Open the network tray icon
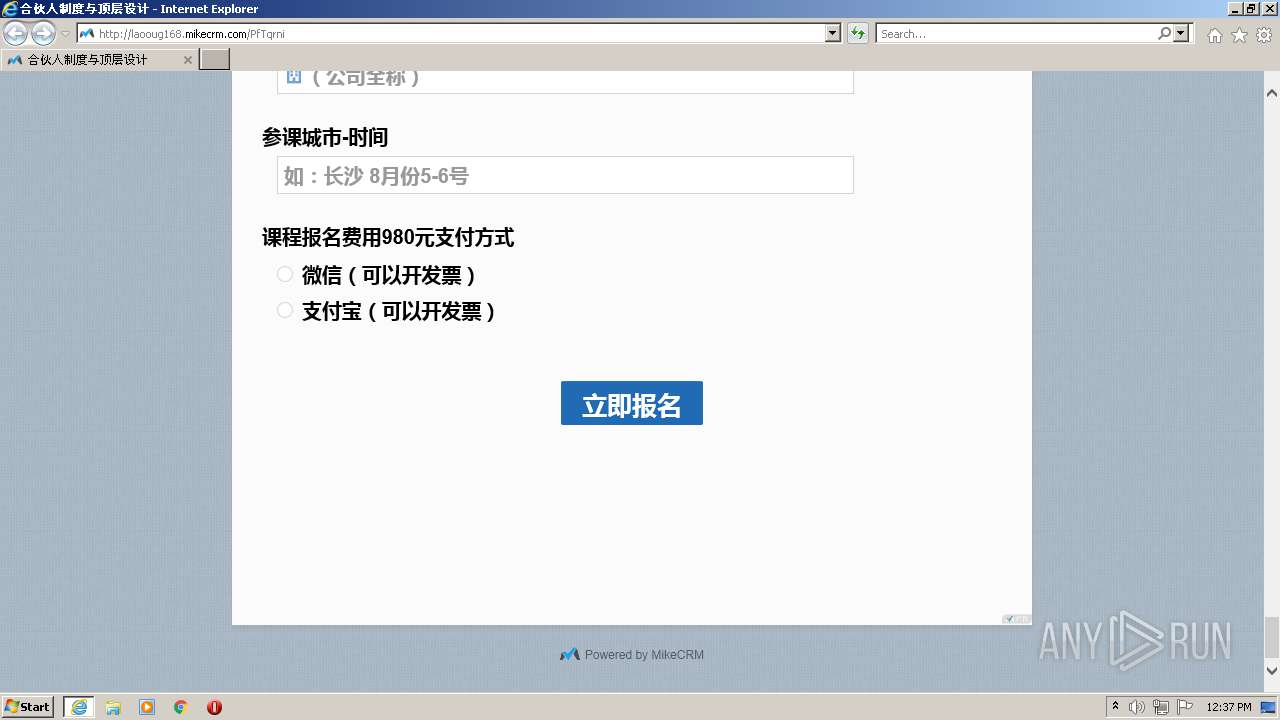The height and width of the screenshot is (720, 1280). point(1161,707)
